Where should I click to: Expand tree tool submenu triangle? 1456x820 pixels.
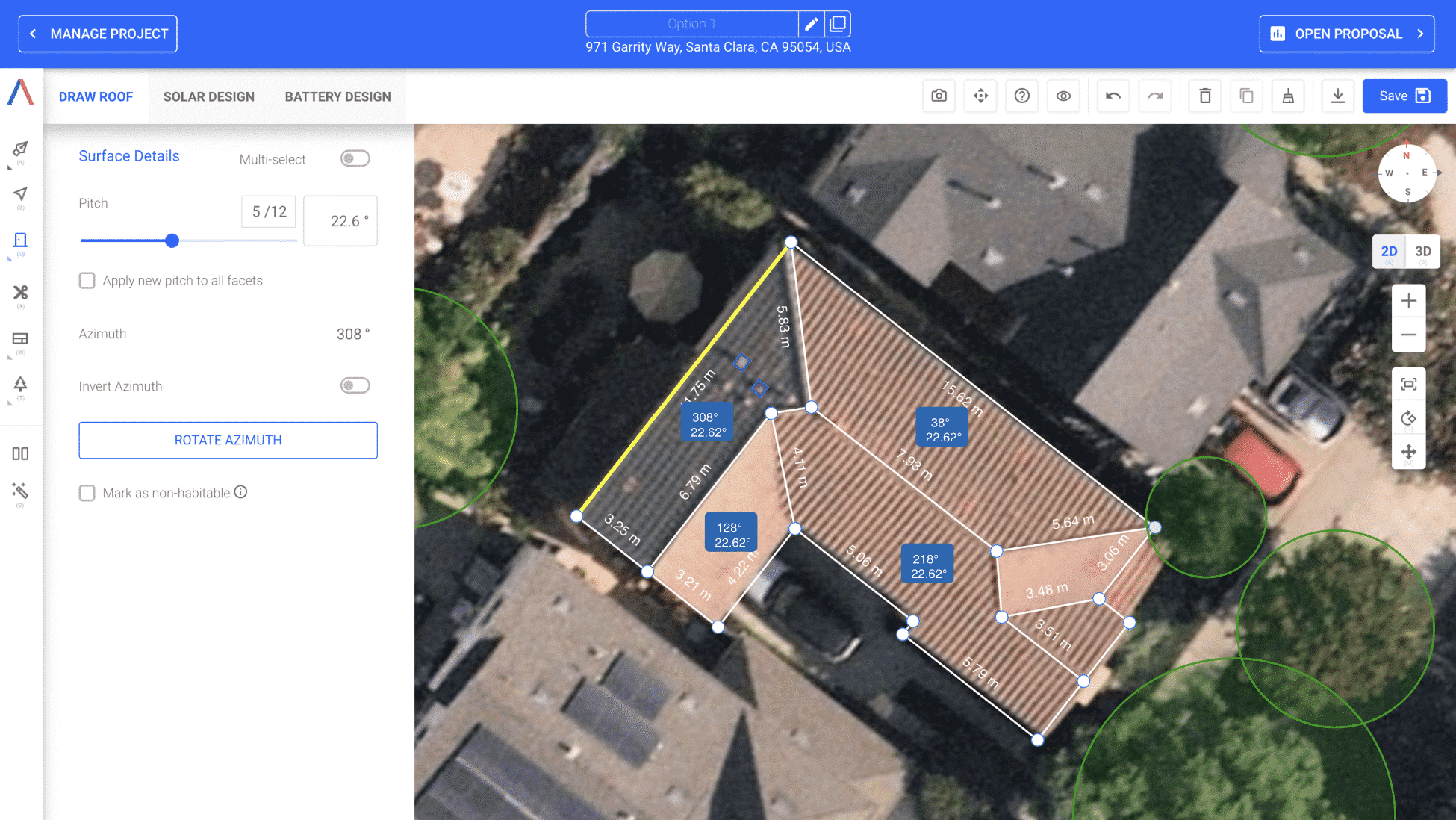coord(9,403)
